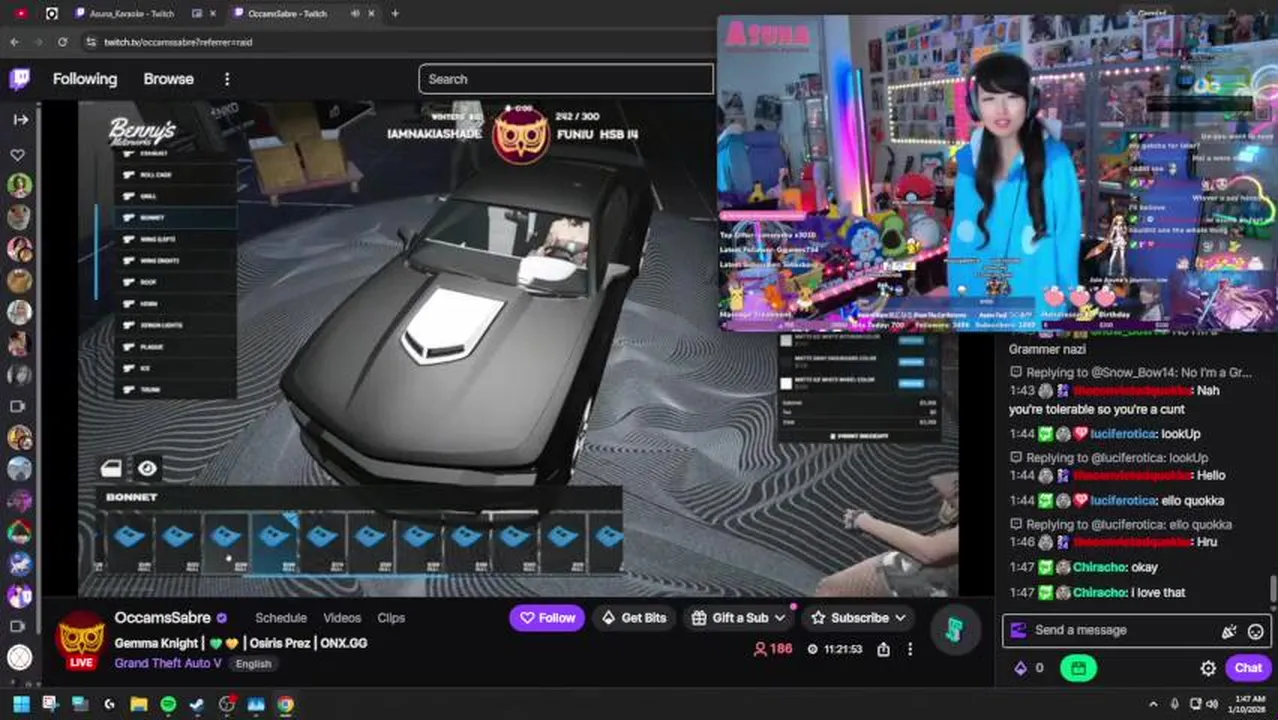The width and height of the screenshot is (1278, 720).
Task: Click the luciferotica username saying ello quokka
Action: pyautogui.click(x=1123, y=500)
